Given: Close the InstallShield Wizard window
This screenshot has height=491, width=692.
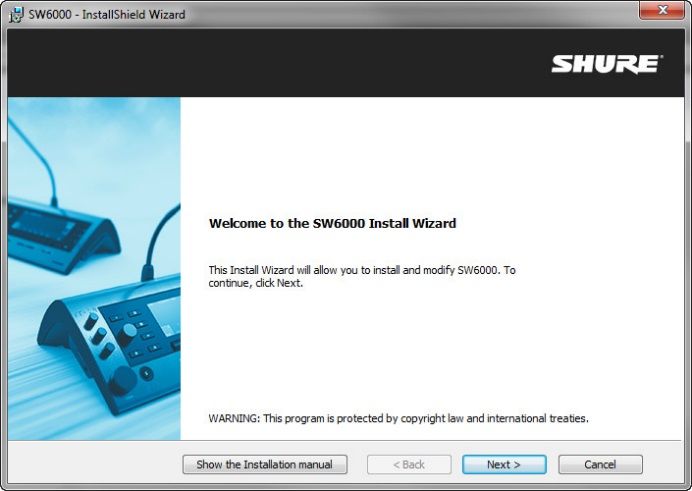Looking at the screenshot, I should coord(662,10).
